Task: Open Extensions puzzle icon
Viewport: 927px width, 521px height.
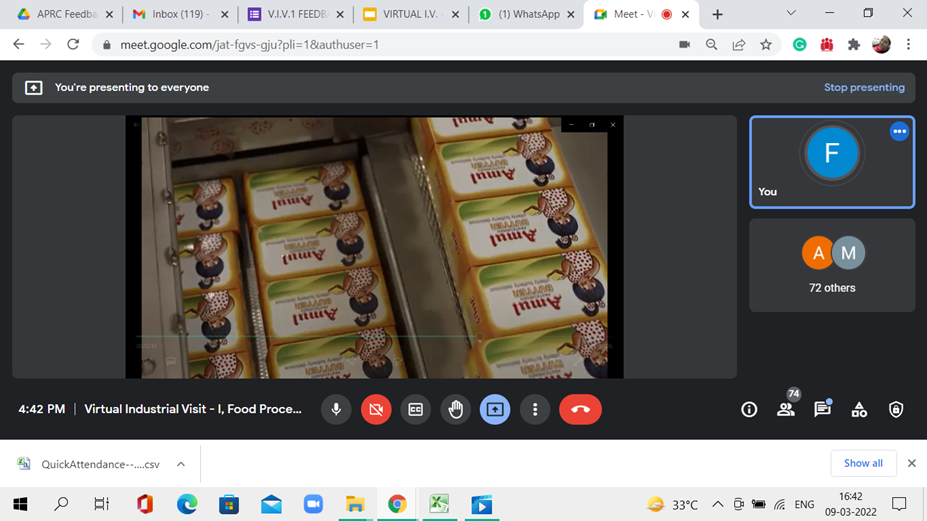Action: [x=854, y=44]
